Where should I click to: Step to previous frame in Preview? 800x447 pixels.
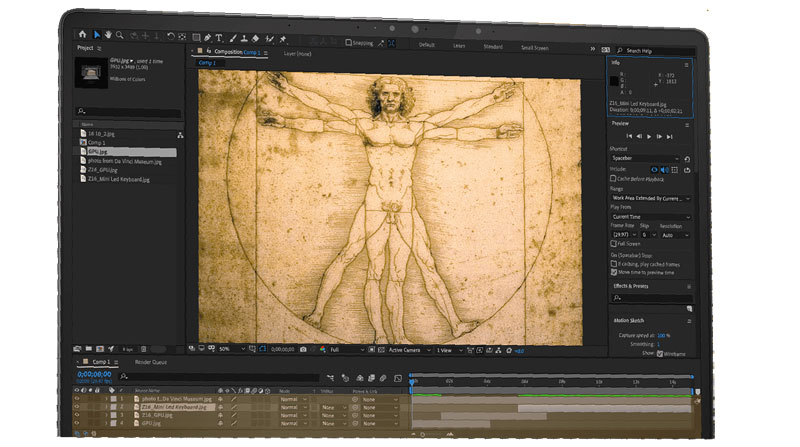coord(639,136)
